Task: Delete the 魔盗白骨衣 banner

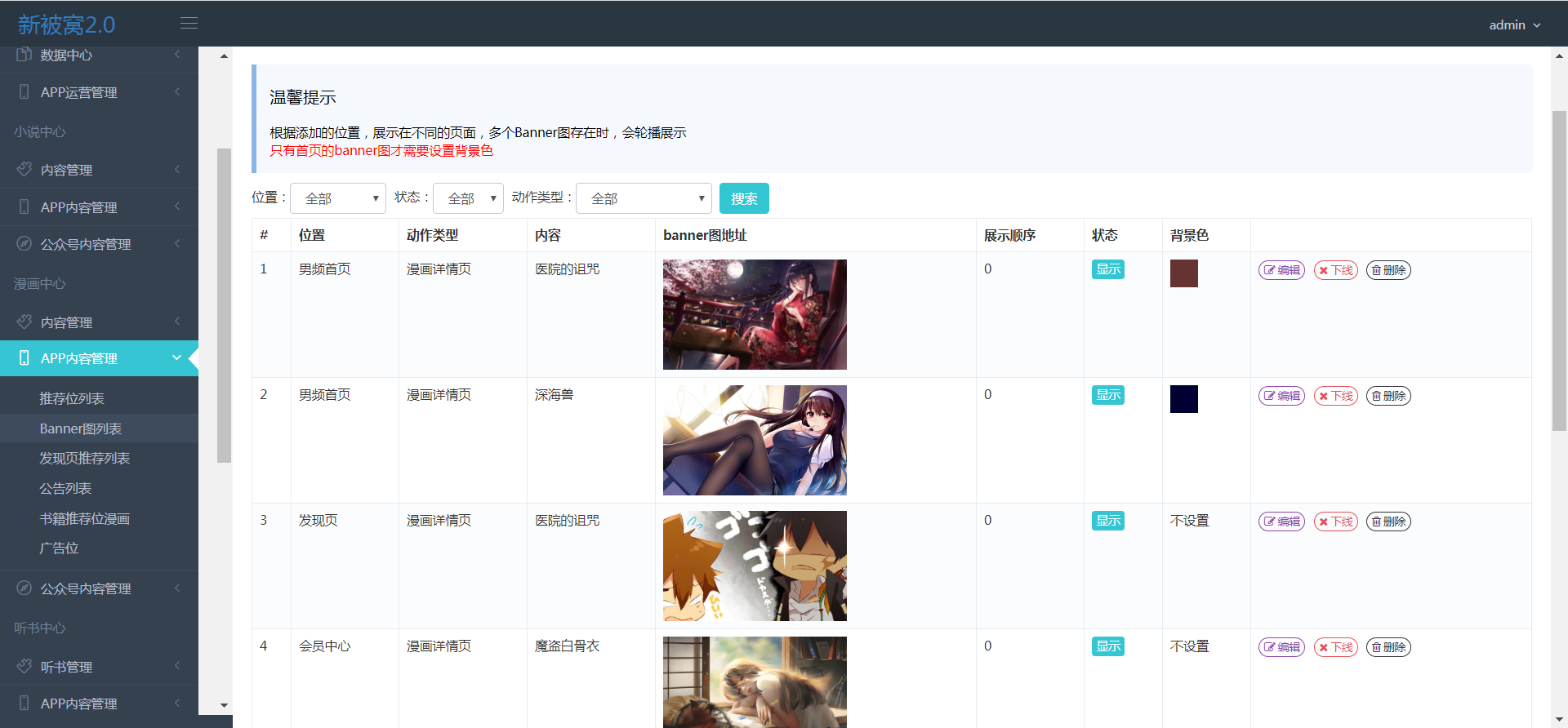Action: pos(1388,647)
